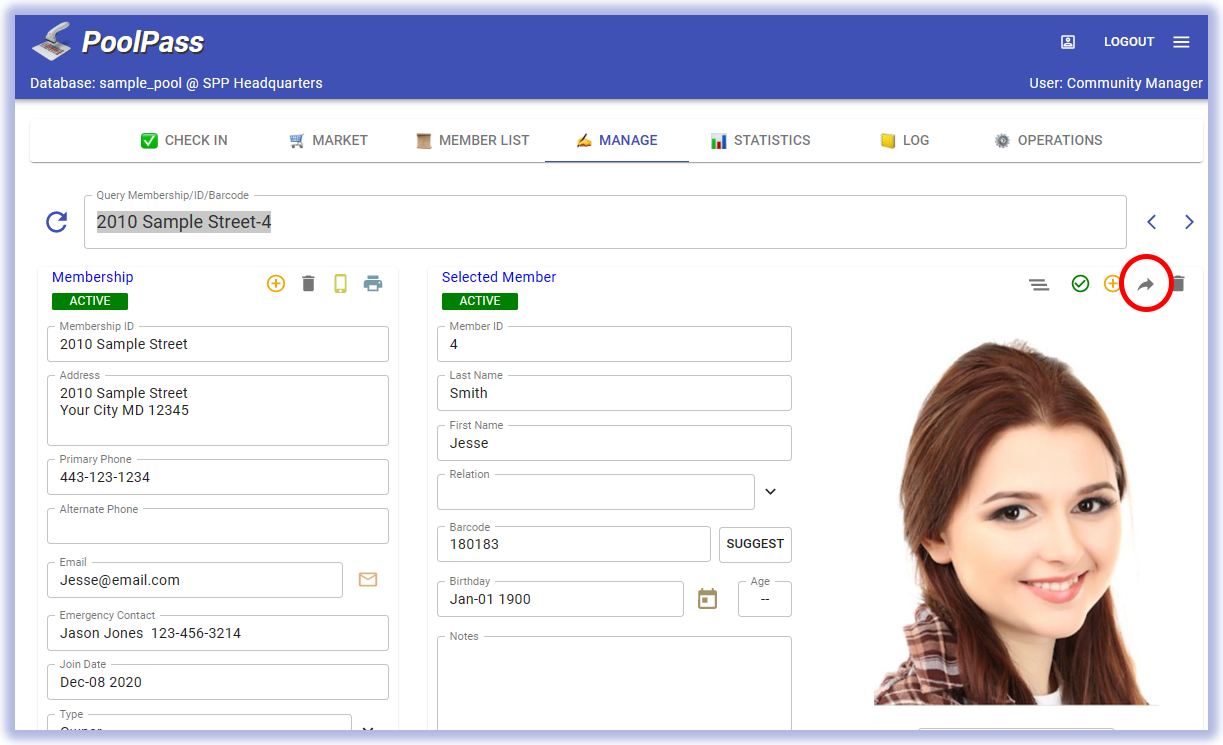The width and height of the screenshot is (1223, 745).
Task: Click the PoolPass scanner logo
Action: [x=50, y=41]
